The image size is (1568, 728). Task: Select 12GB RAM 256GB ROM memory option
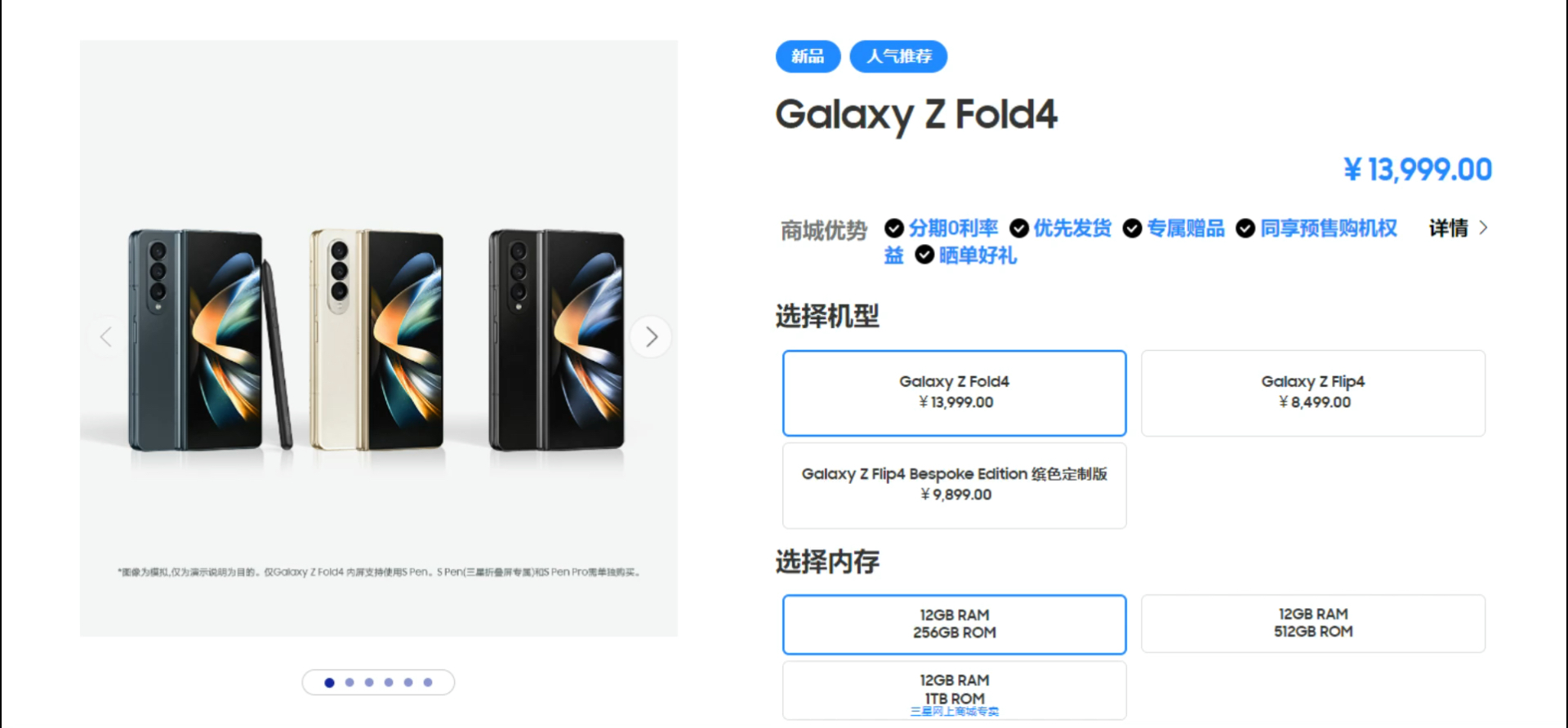coord(954,624)
